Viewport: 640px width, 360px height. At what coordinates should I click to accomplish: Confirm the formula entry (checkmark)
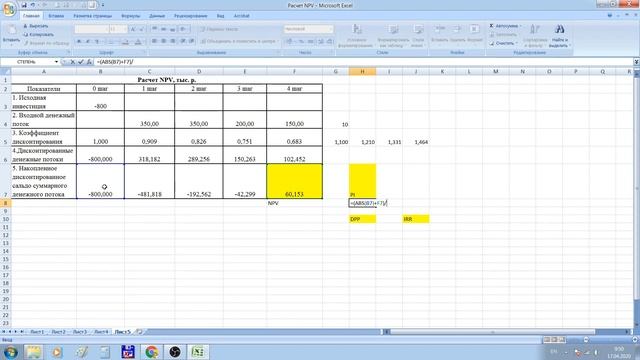pos(81,62)
